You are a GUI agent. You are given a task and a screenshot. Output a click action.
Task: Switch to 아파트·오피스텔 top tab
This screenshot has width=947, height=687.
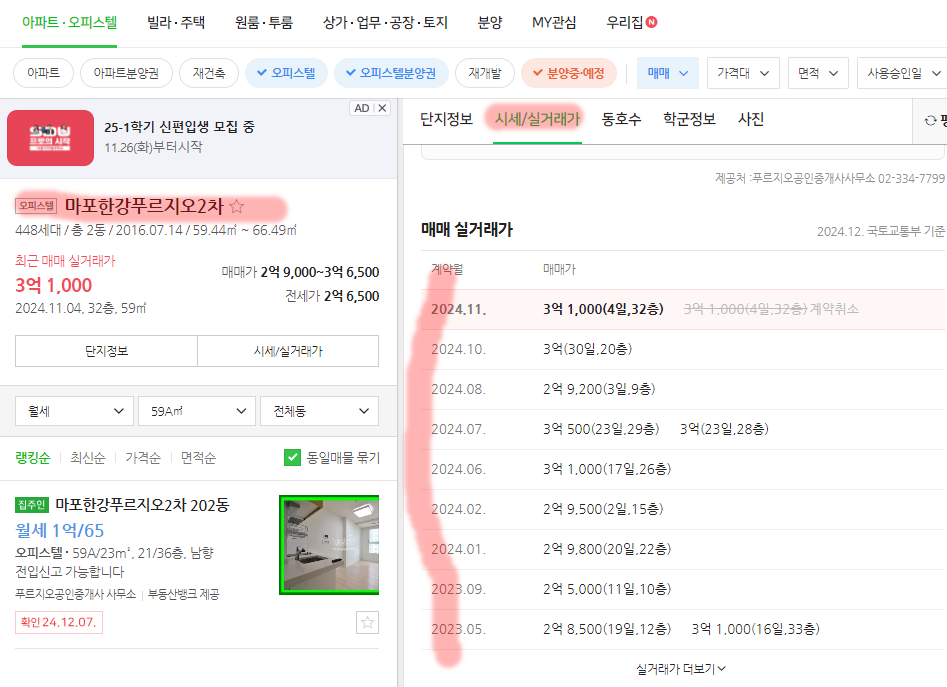point(69,22)
